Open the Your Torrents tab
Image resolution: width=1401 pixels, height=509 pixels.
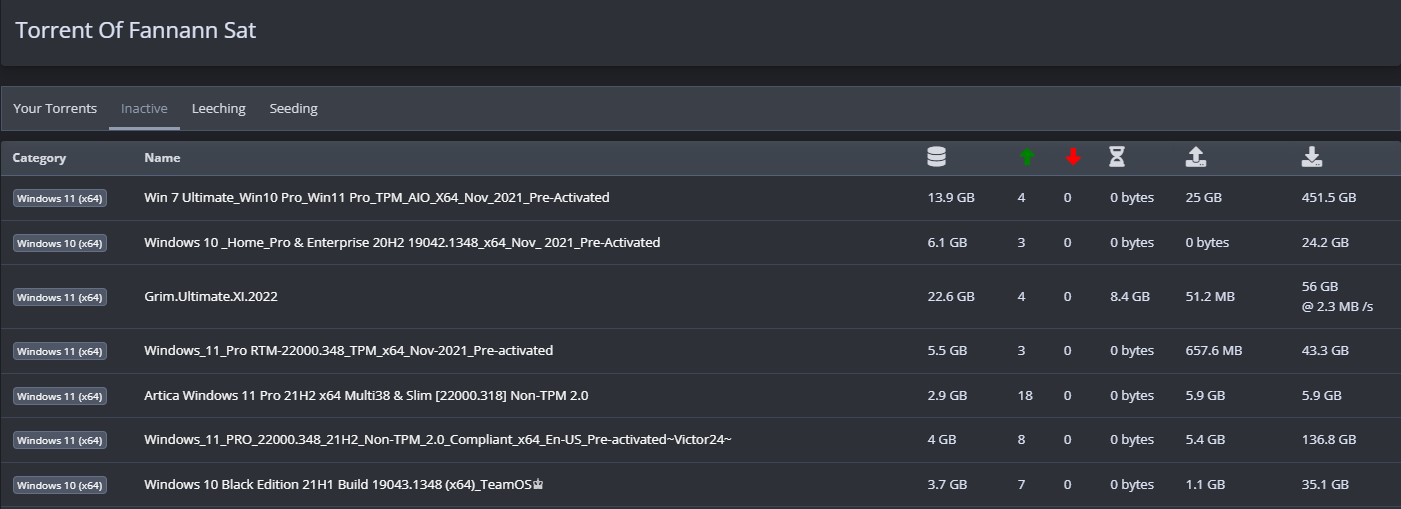coord(55,108)
